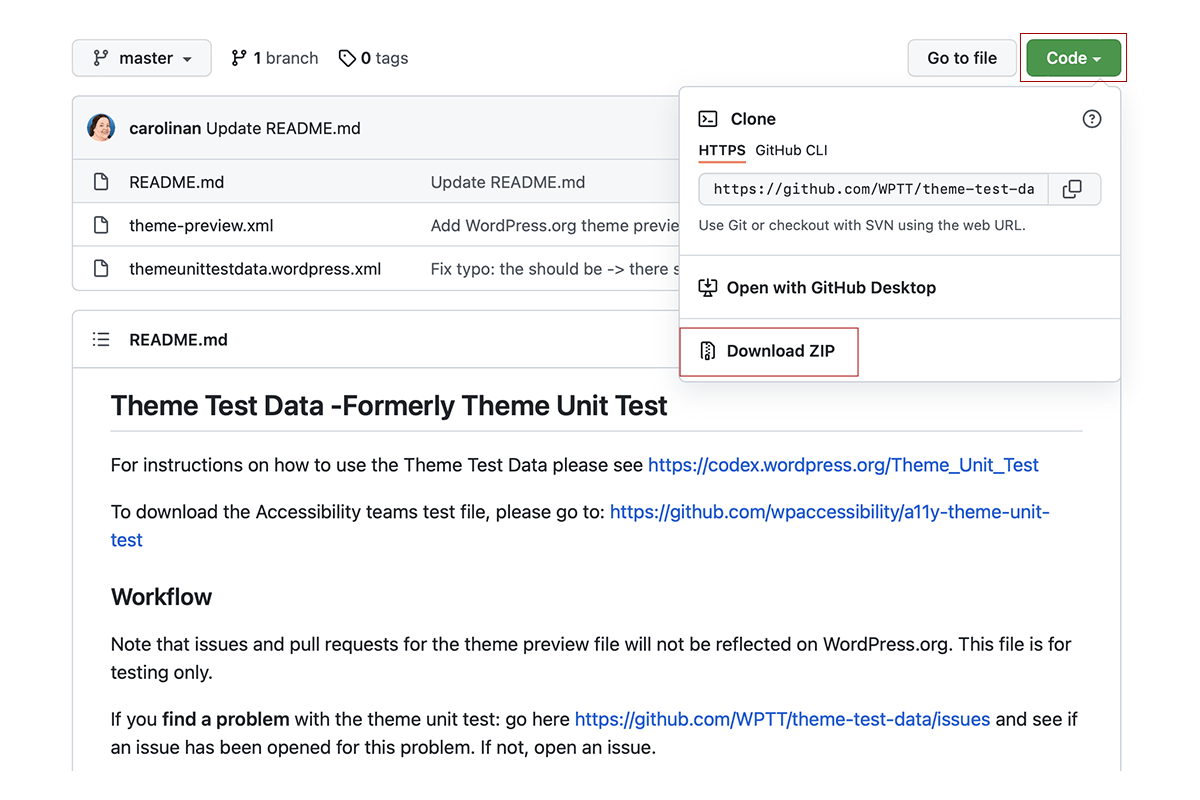
Task: Click the file icon beside themeunittestdata.wordpress.xml
Action: [100, 268]
